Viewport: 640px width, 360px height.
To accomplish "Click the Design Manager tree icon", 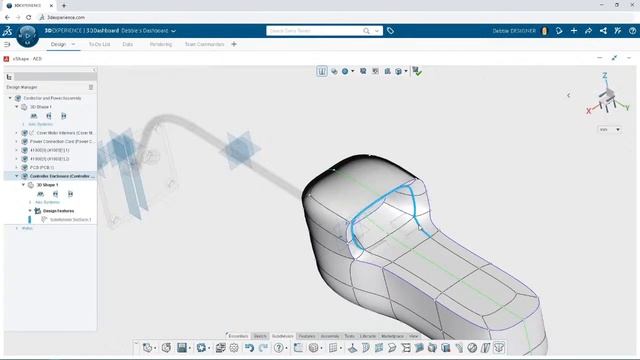I will click(x=9, y=77).
